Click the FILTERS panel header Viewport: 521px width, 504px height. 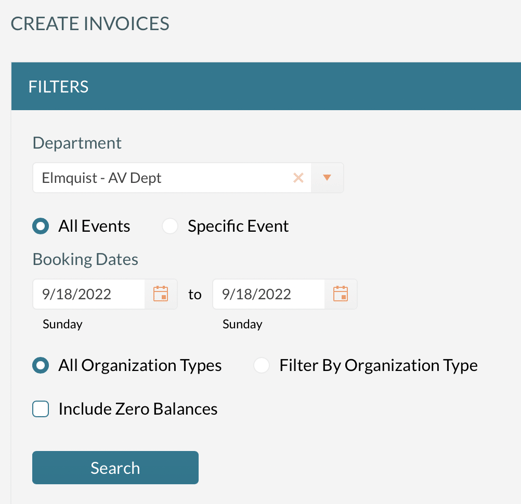[x=266, y=86]
